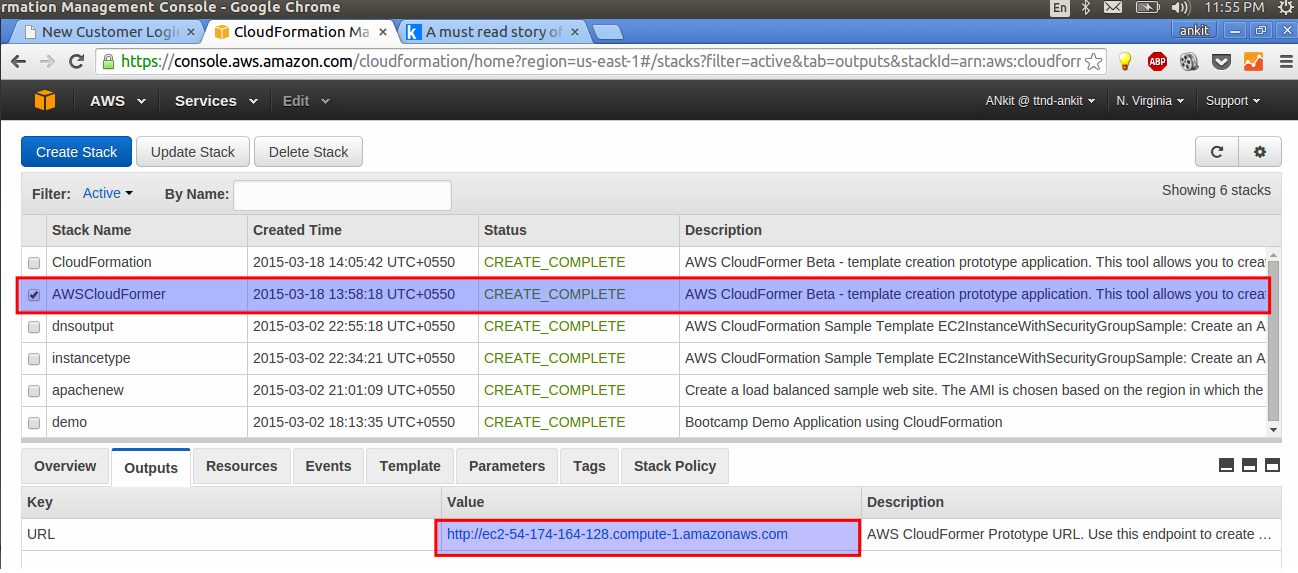Go back in the browser
Screen dimensions: 1298x573
click(19, 62)
